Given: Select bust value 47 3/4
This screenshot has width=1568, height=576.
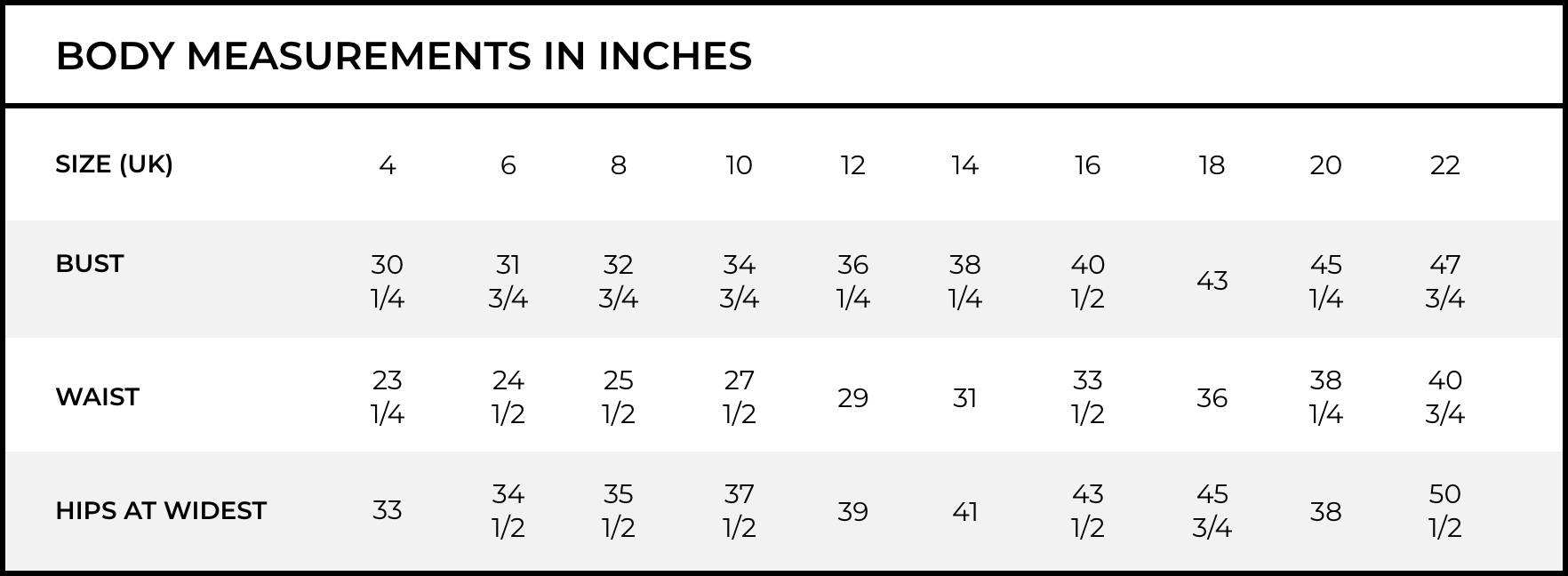Looking at the screenshot, I should [1445, 281].
